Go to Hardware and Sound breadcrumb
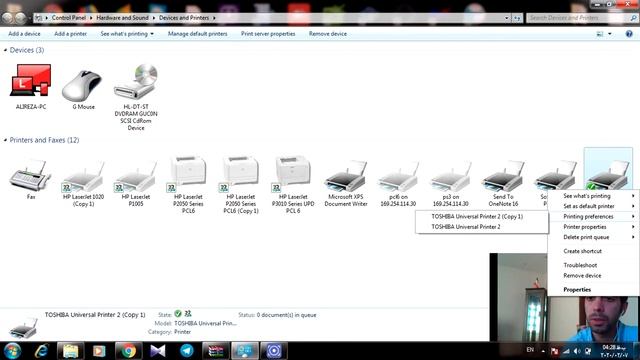Viewport: 640px width, 360px height. [x=122, y=18]
